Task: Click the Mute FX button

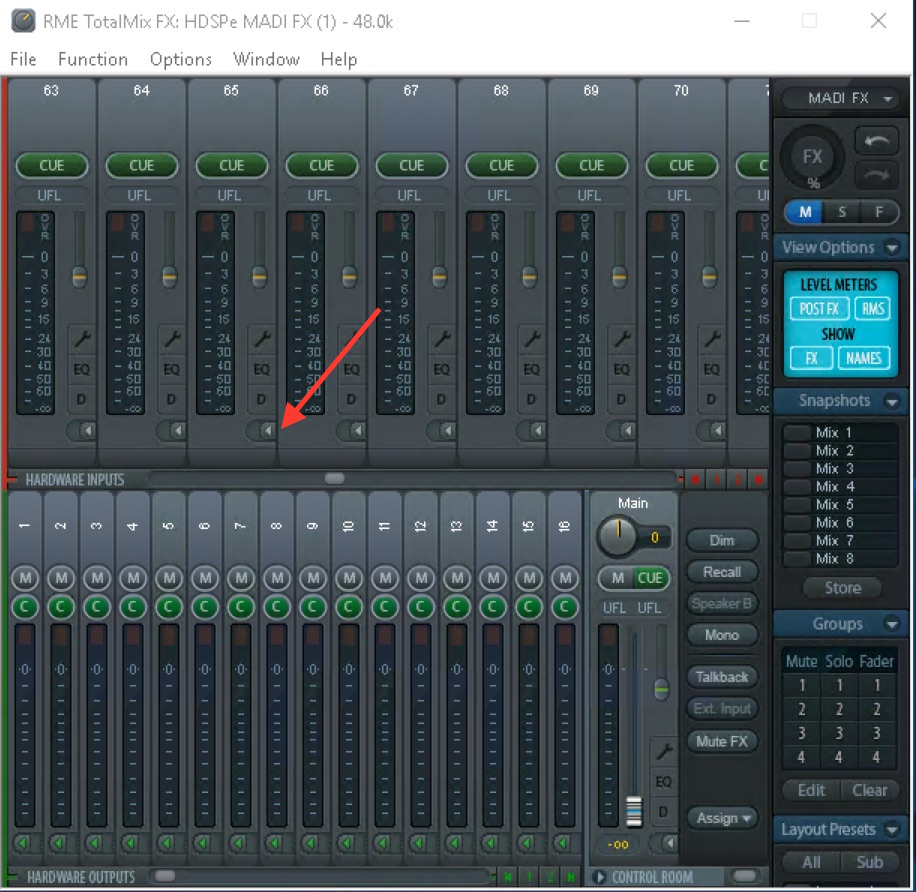Action: [x=722, y=741]
